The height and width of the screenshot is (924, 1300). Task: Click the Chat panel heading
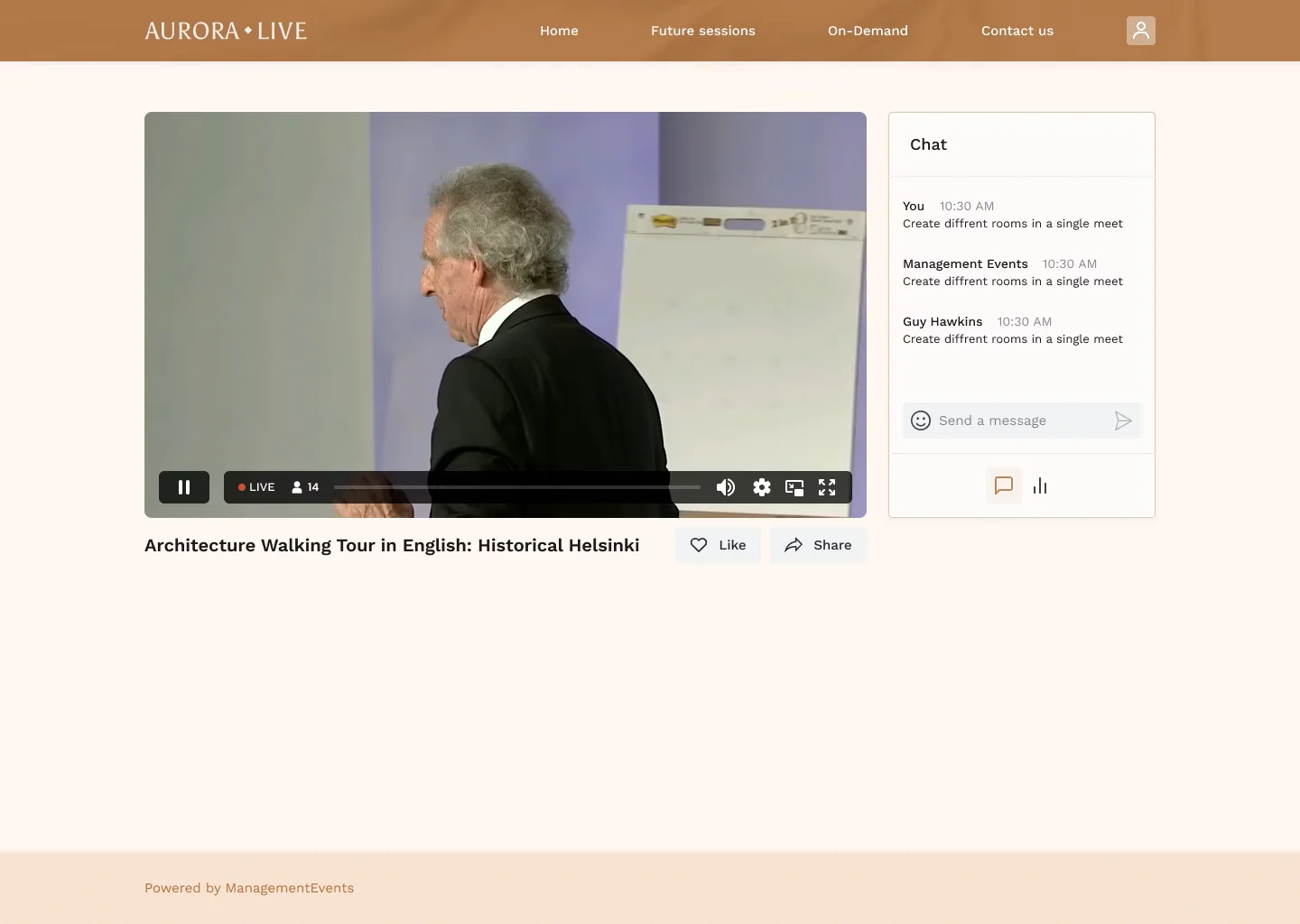[x=928, y=144]
